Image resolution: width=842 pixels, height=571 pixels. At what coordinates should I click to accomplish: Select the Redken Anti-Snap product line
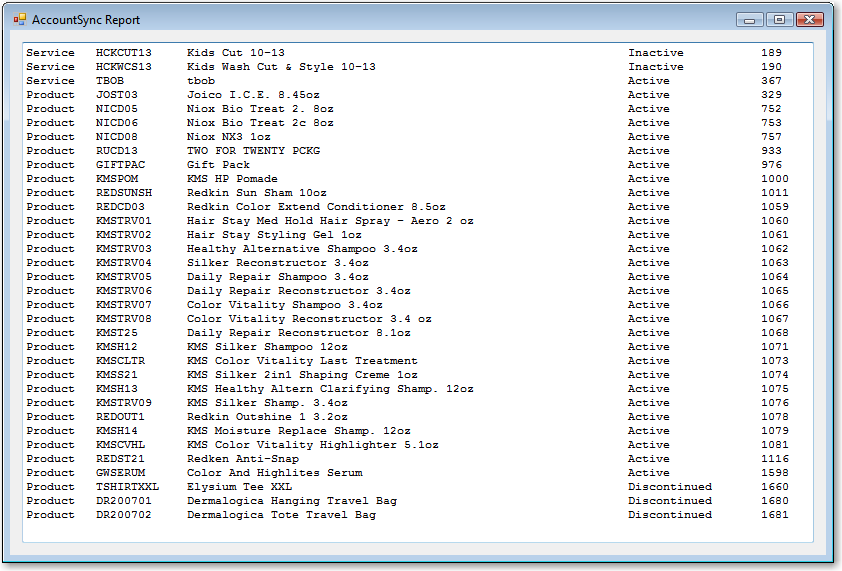click(x=242, y=459)
